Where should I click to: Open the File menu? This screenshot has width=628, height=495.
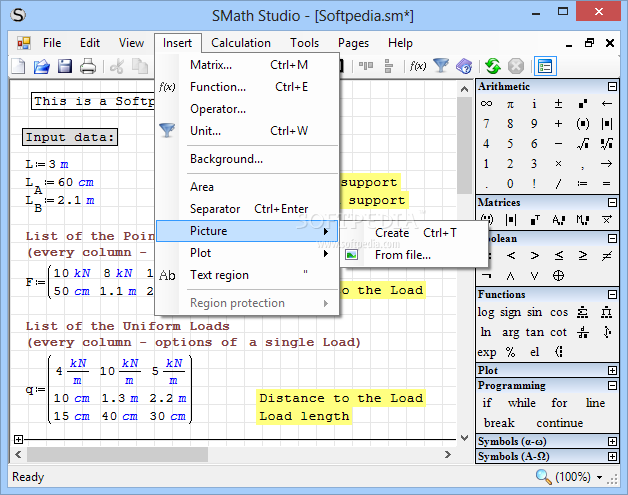click(x=52, y=43)
